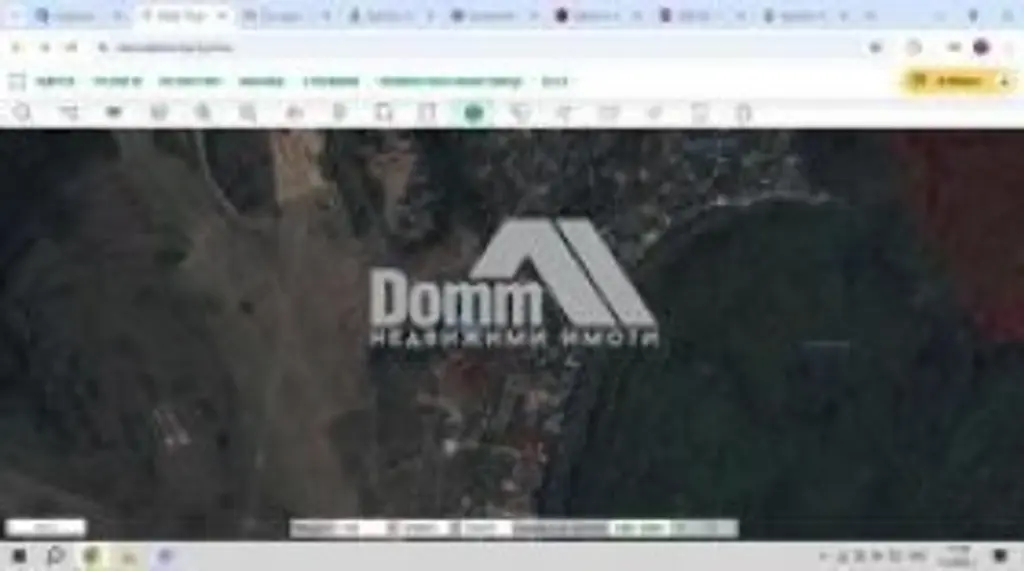Viewport: 1024px width, 571px height.
Task: Select the highlighted green circle toolbar icon
Action: pyautogui.click(x=474, y=113)
